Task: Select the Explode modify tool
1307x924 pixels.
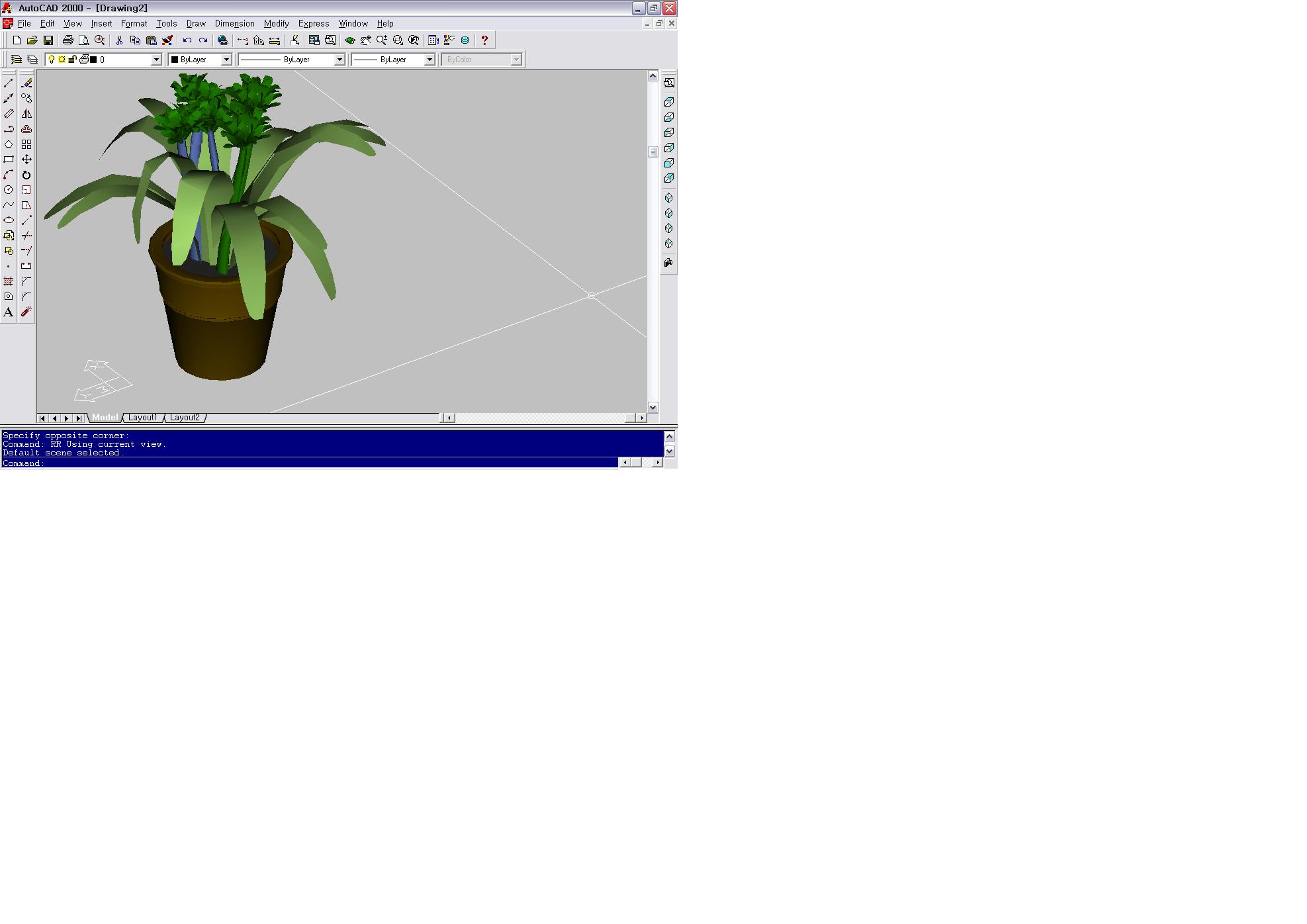Action: coord(26,312)
